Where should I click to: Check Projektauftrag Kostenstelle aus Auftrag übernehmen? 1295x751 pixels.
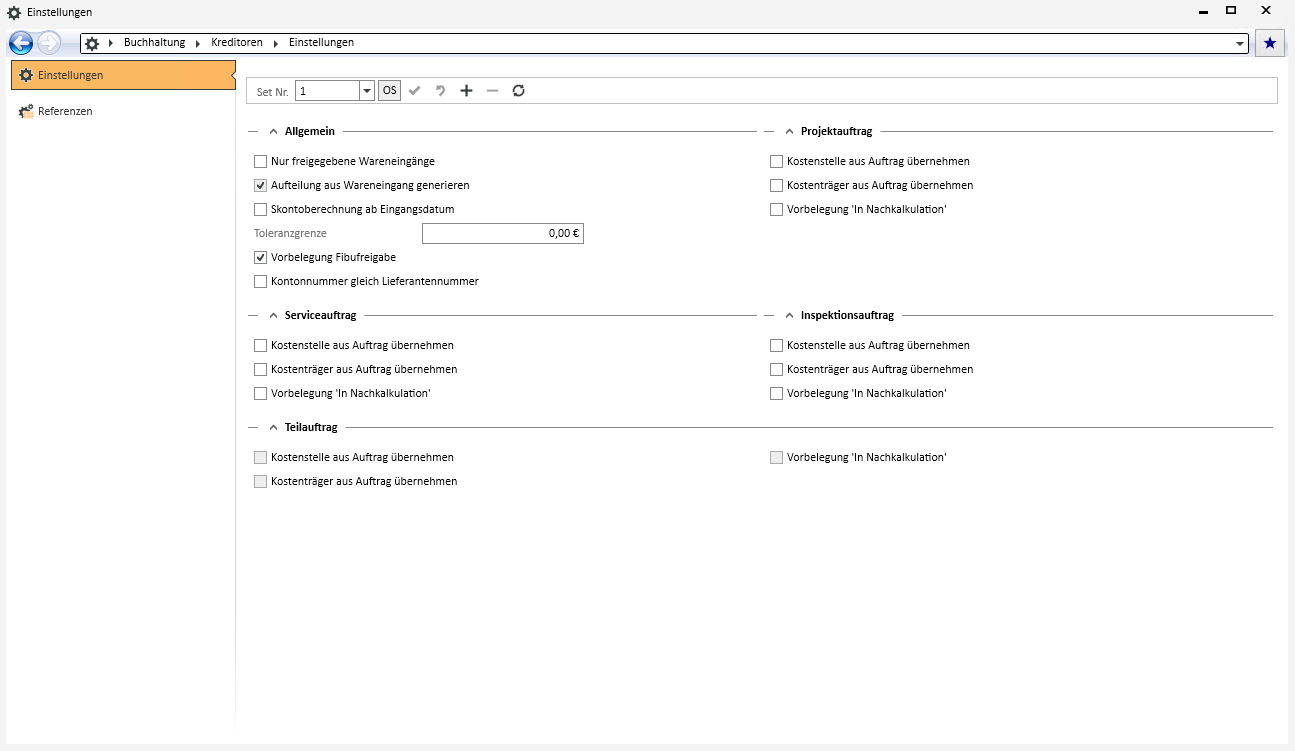tap(777, 161)
